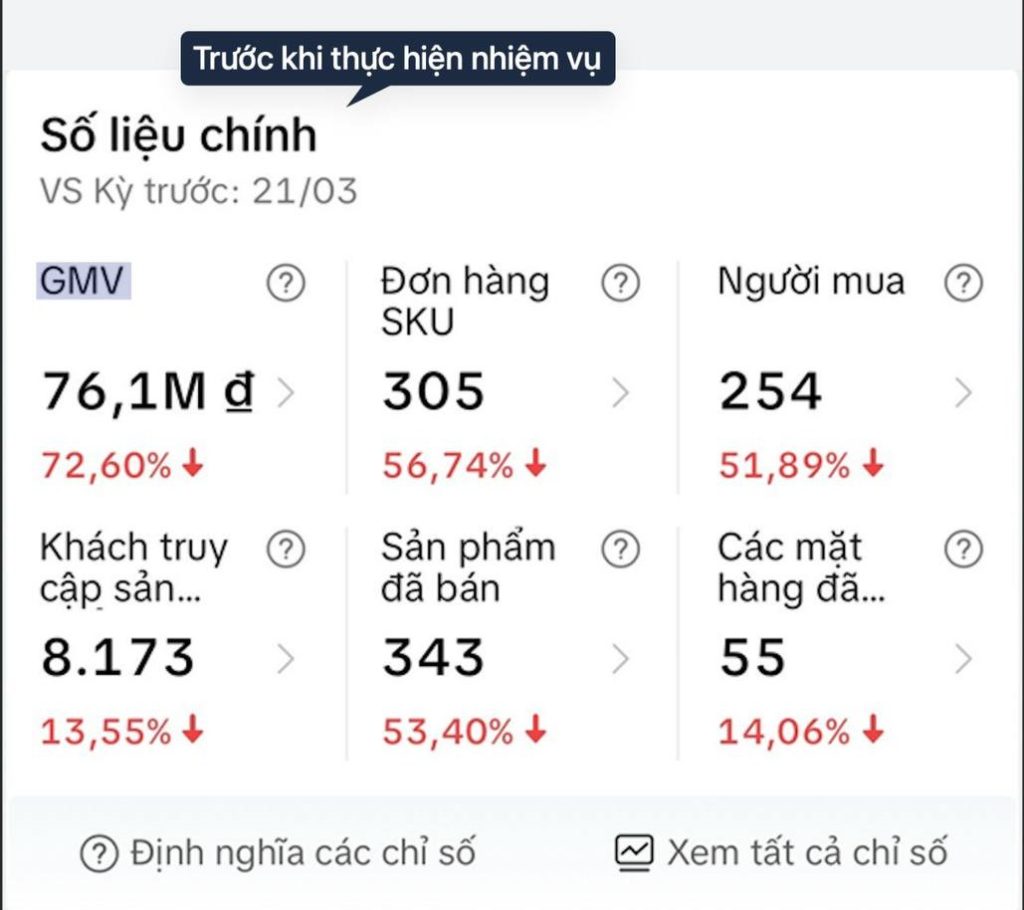Click the chart icon before Xem tất cả chỉ số
1024x910 pixels.
pyautogui.click(x=634, y=852)
